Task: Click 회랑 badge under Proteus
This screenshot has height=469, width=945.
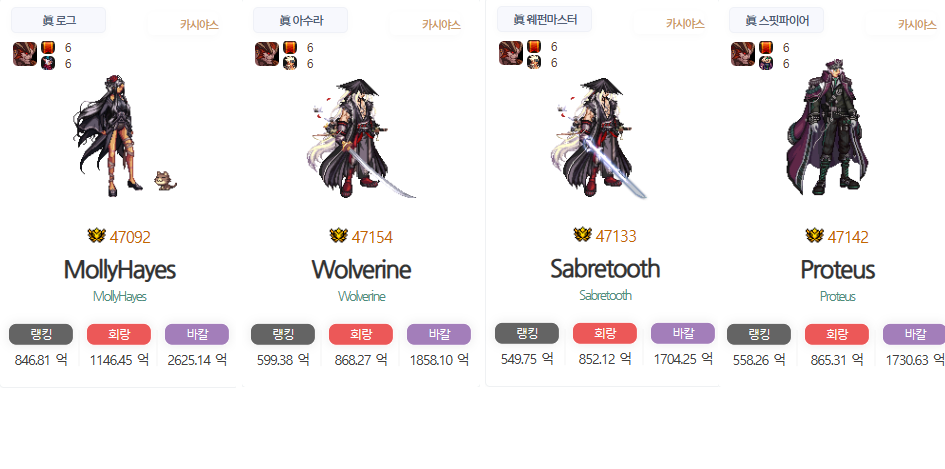Action: (837, 334)
